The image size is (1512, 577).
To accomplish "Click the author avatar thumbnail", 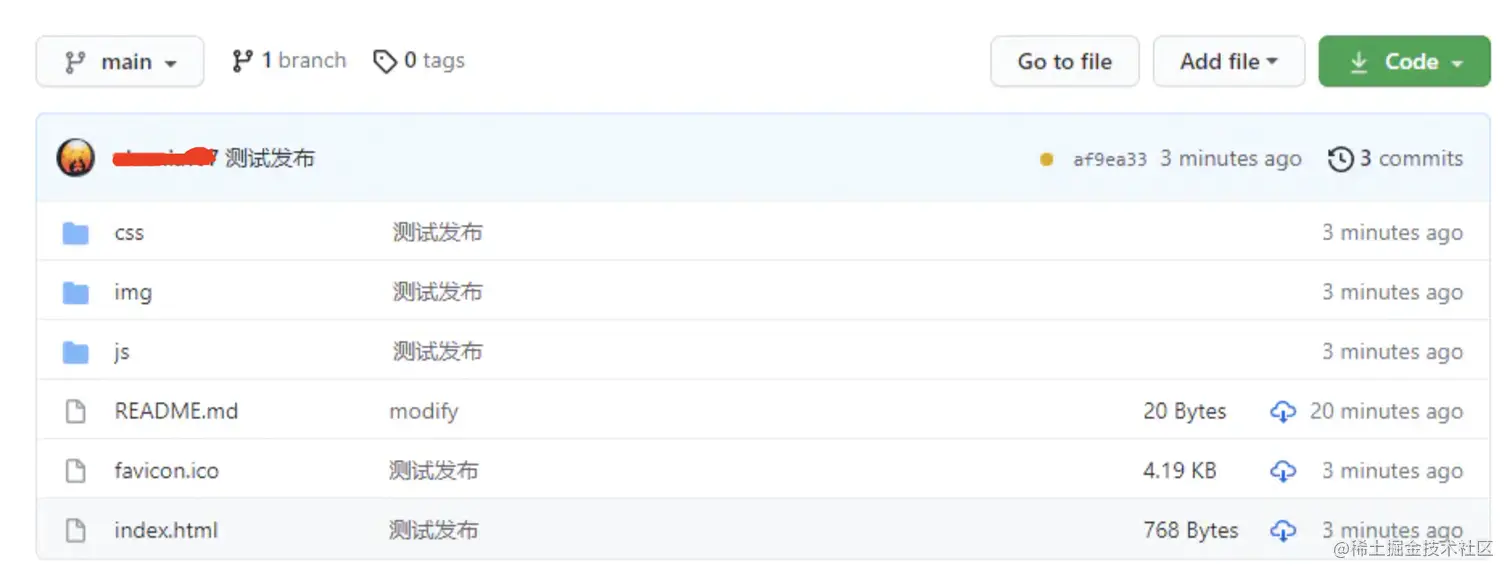I will click(76, 158).
